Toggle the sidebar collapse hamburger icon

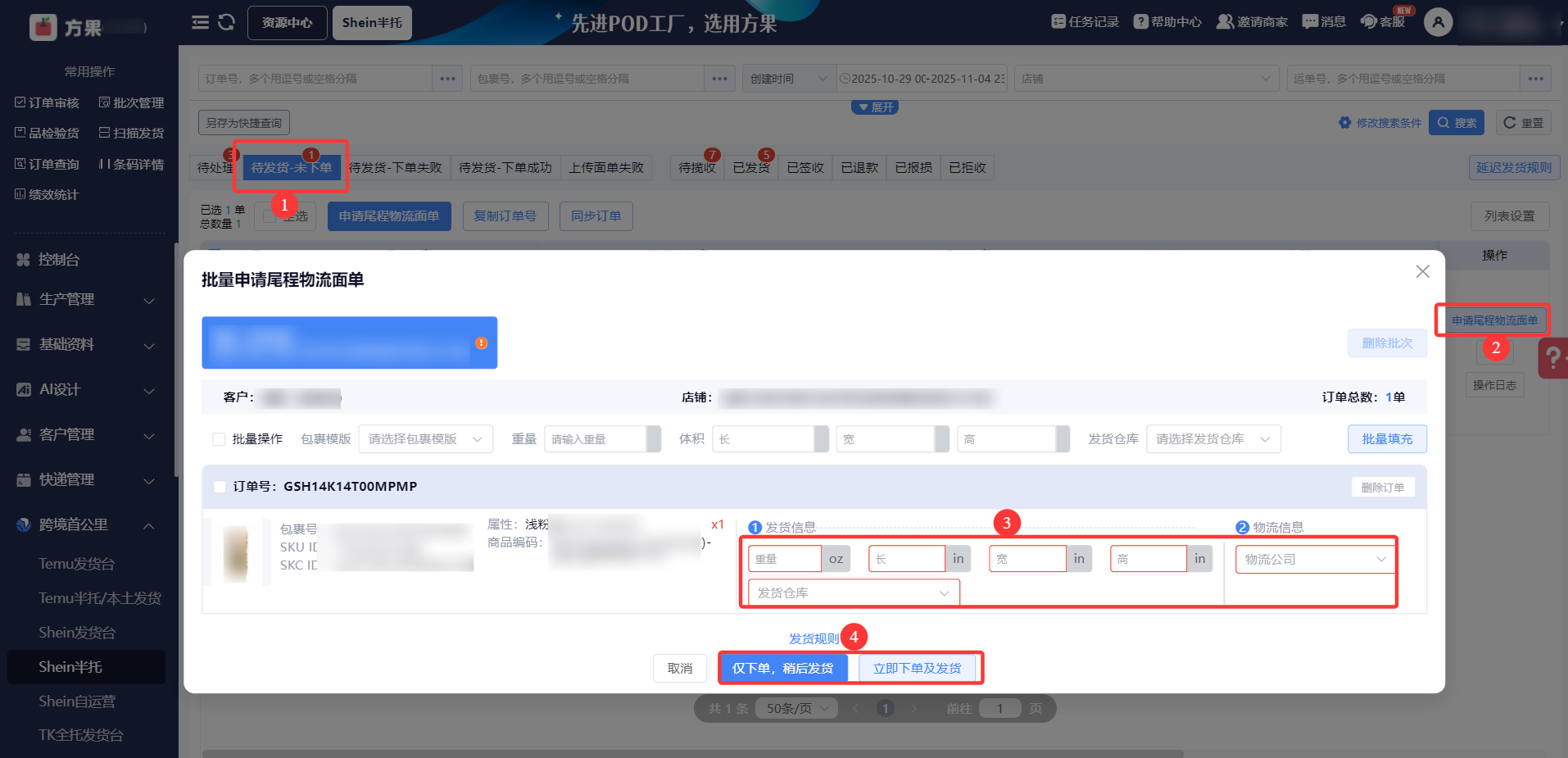[201, 23]
